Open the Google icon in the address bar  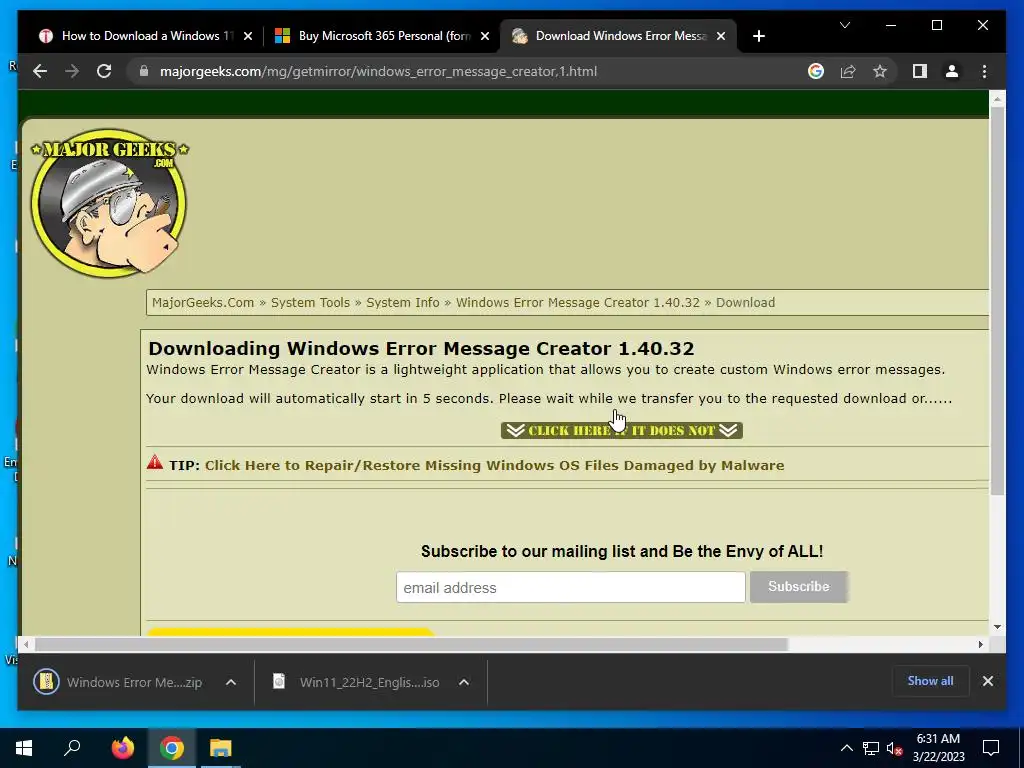[x=816, y=71]
